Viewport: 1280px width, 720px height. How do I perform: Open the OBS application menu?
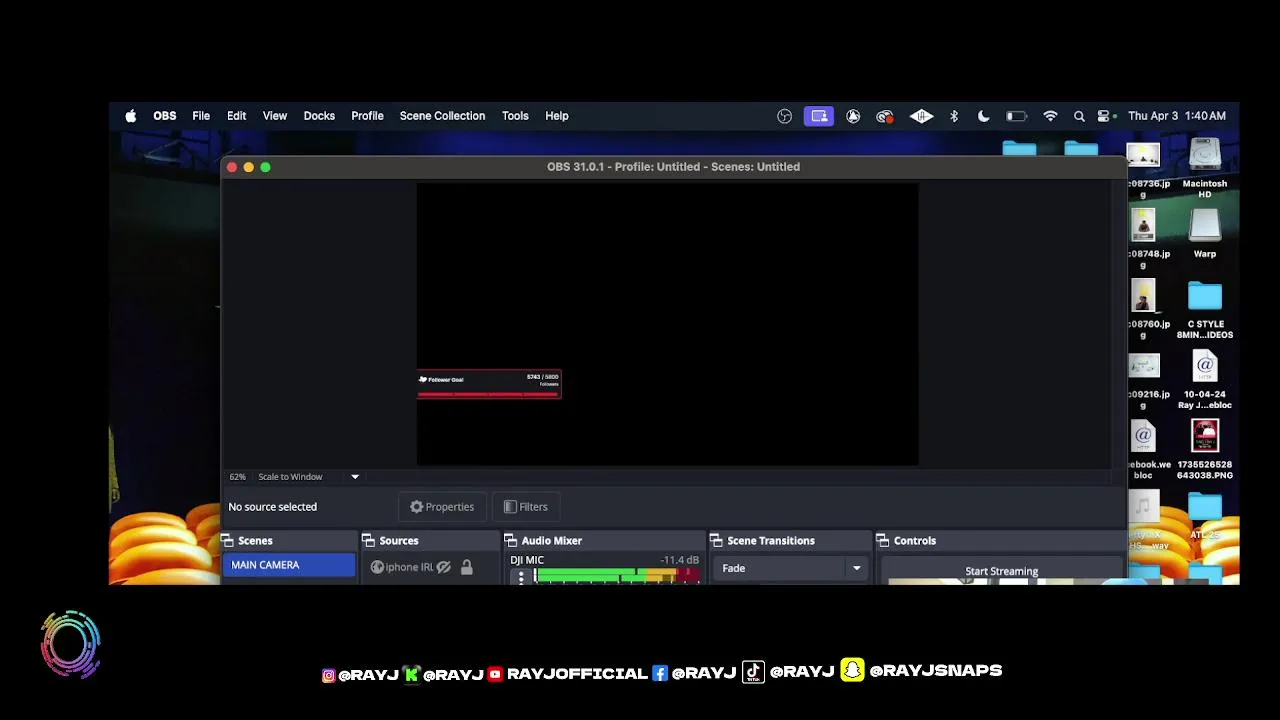pos(165,116)
